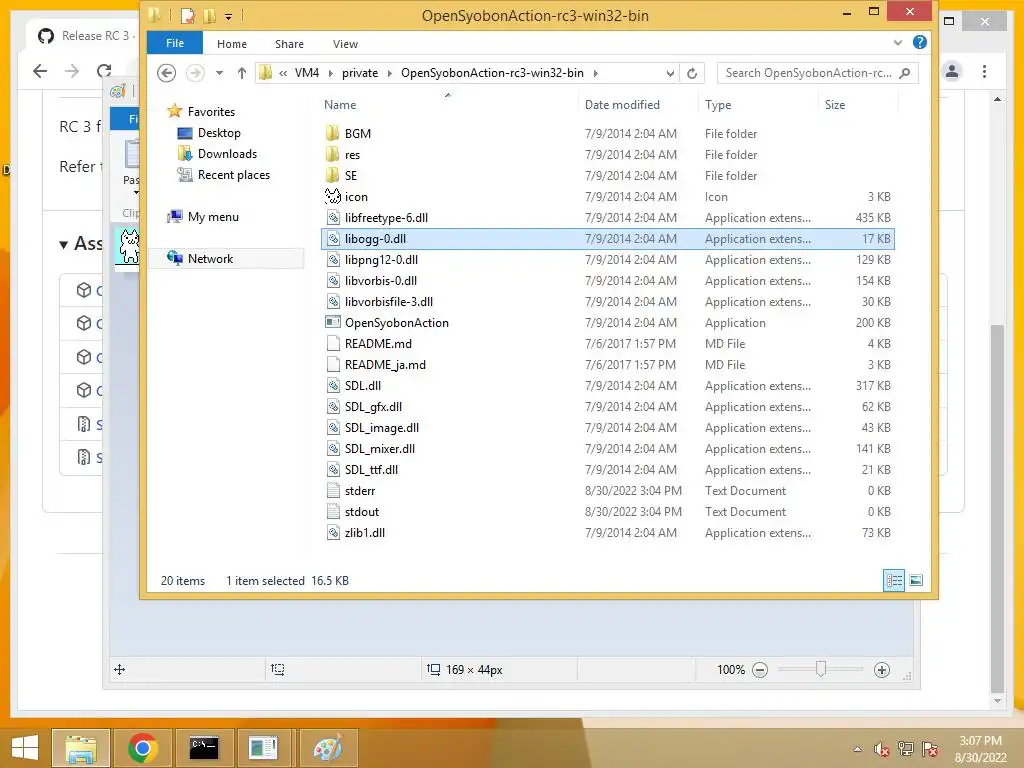Image resolution: width=1024 pixels, height=768 pixels.
Task: Open the res folder
Action: tap(352, 155)
